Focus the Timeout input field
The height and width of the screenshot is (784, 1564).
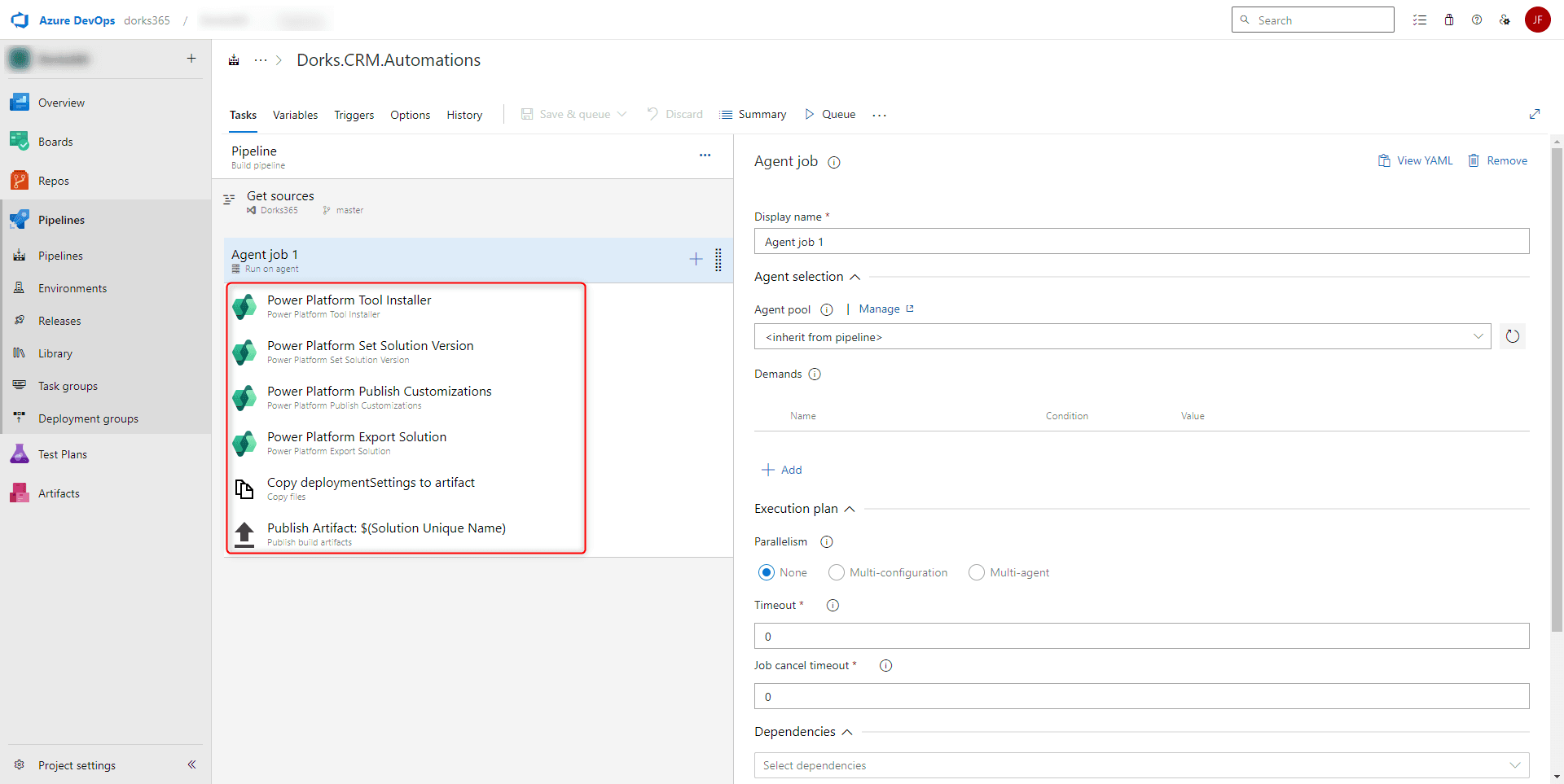point(1141,636)
